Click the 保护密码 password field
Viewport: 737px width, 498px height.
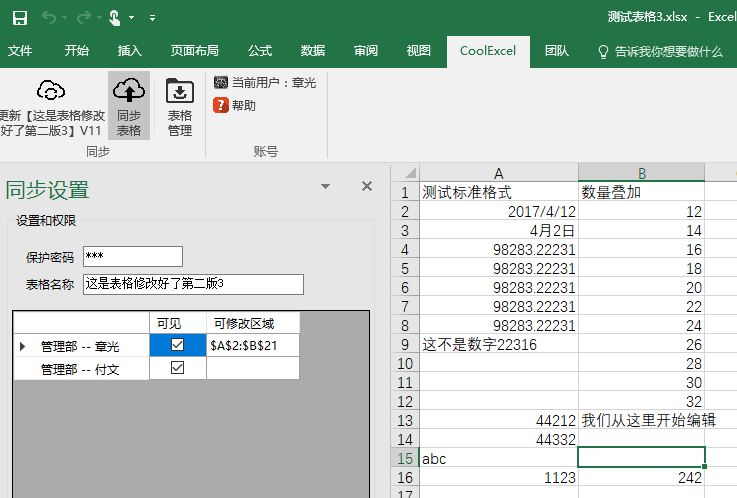coord(133,257)
